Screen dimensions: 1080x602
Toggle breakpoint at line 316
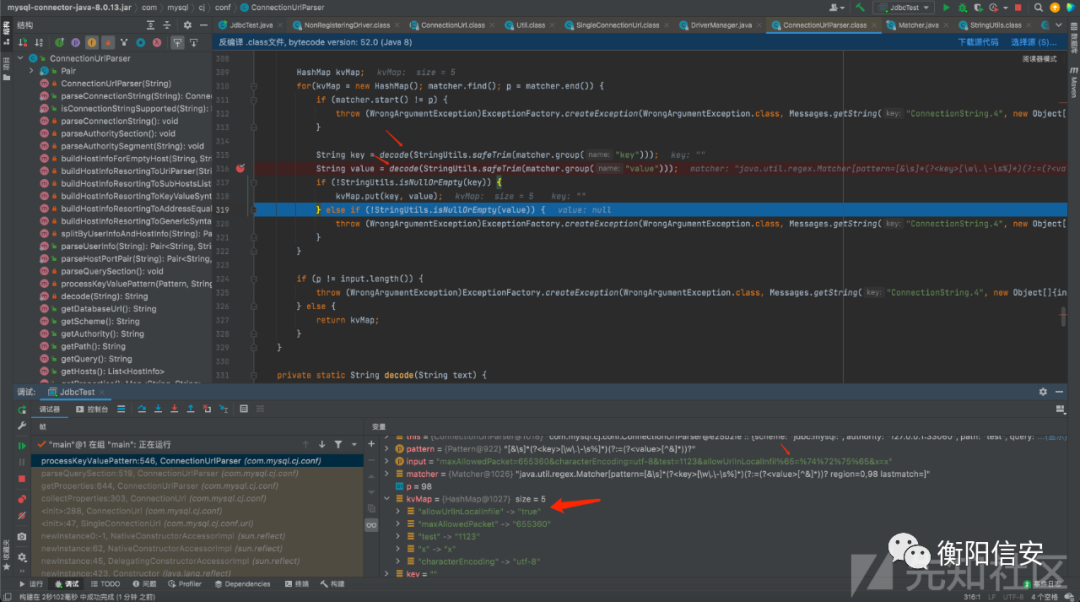click(x=240, y=169)
